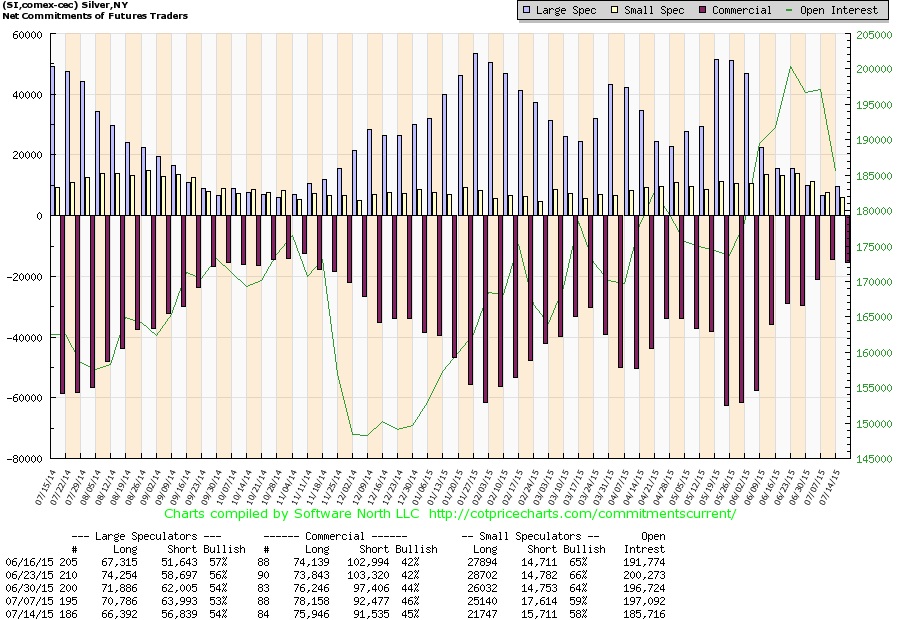Click the 'Open Intrest' table column header
Screen dimensions: 900x620
click(645, 542)
